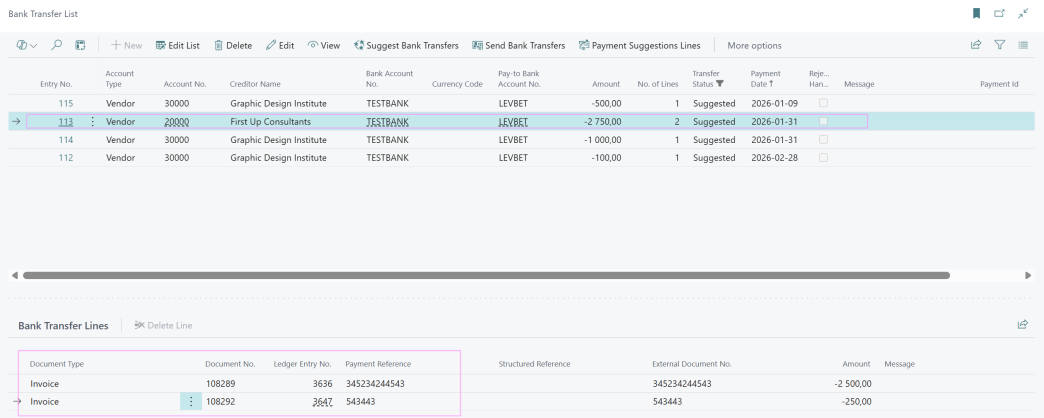Open entry number 113 link
The width and height of the screenshot is (1044, 418).
[x=65, y=122]
